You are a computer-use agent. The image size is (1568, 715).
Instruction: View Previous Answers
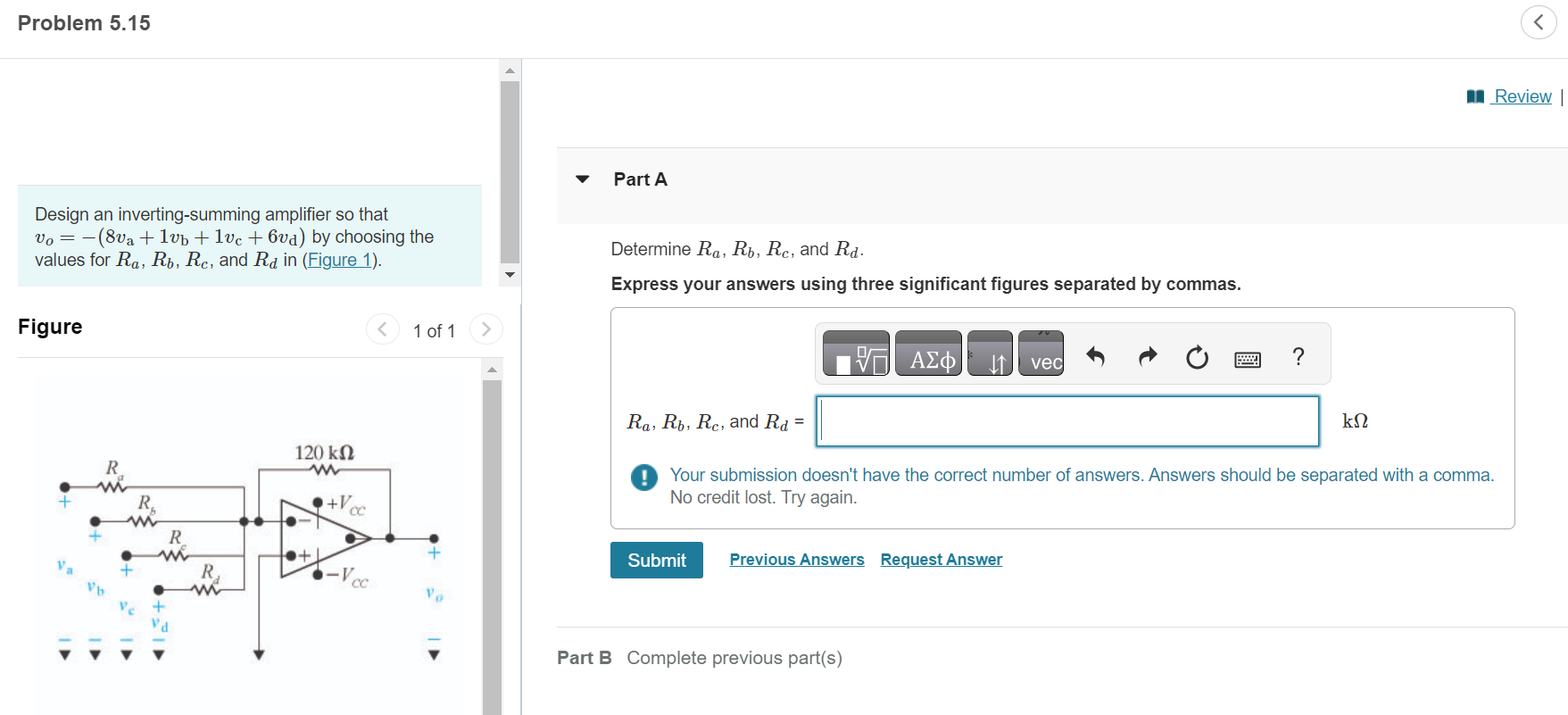[797, 559]
